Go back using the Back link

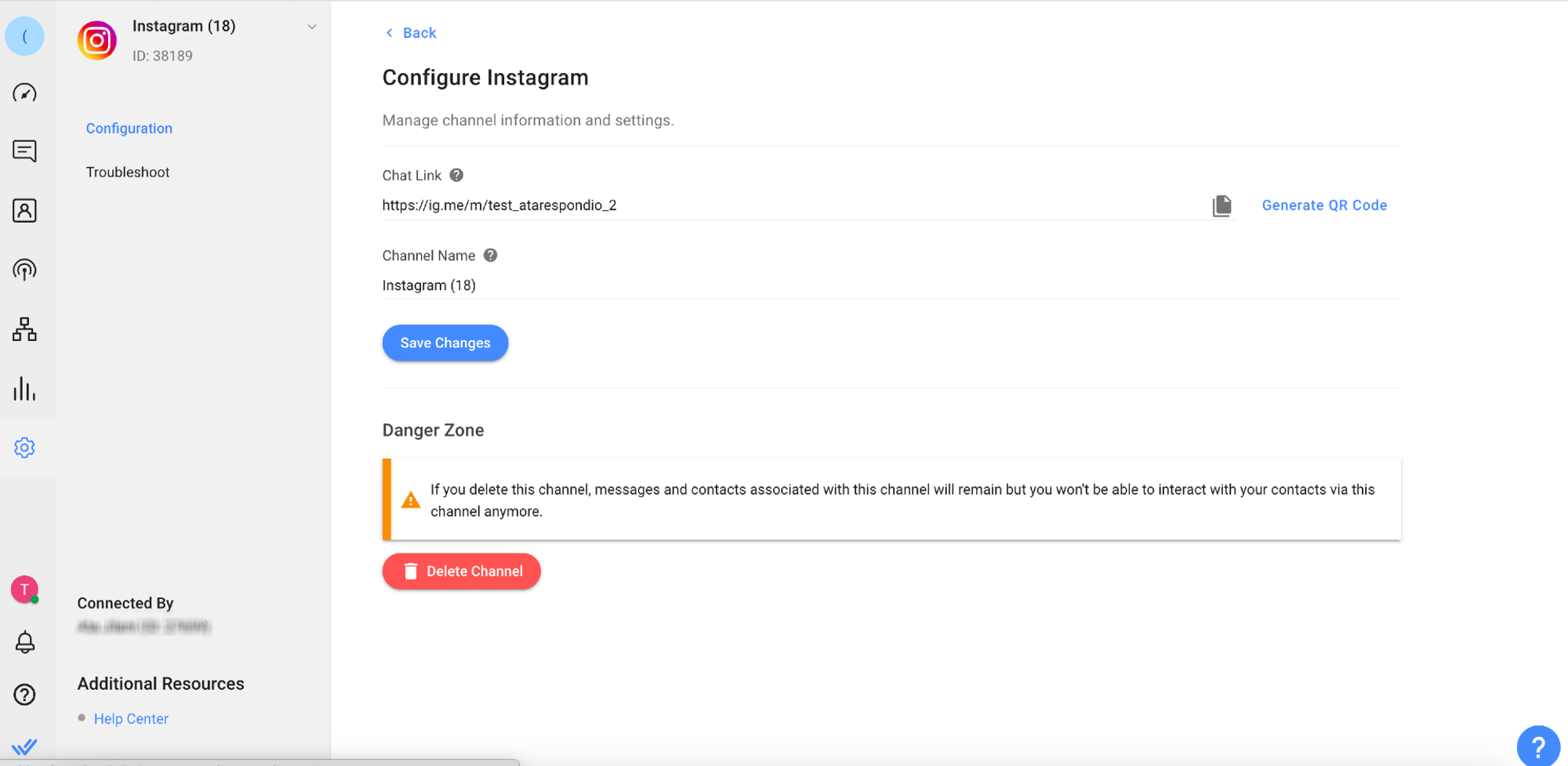click(411, 33)
